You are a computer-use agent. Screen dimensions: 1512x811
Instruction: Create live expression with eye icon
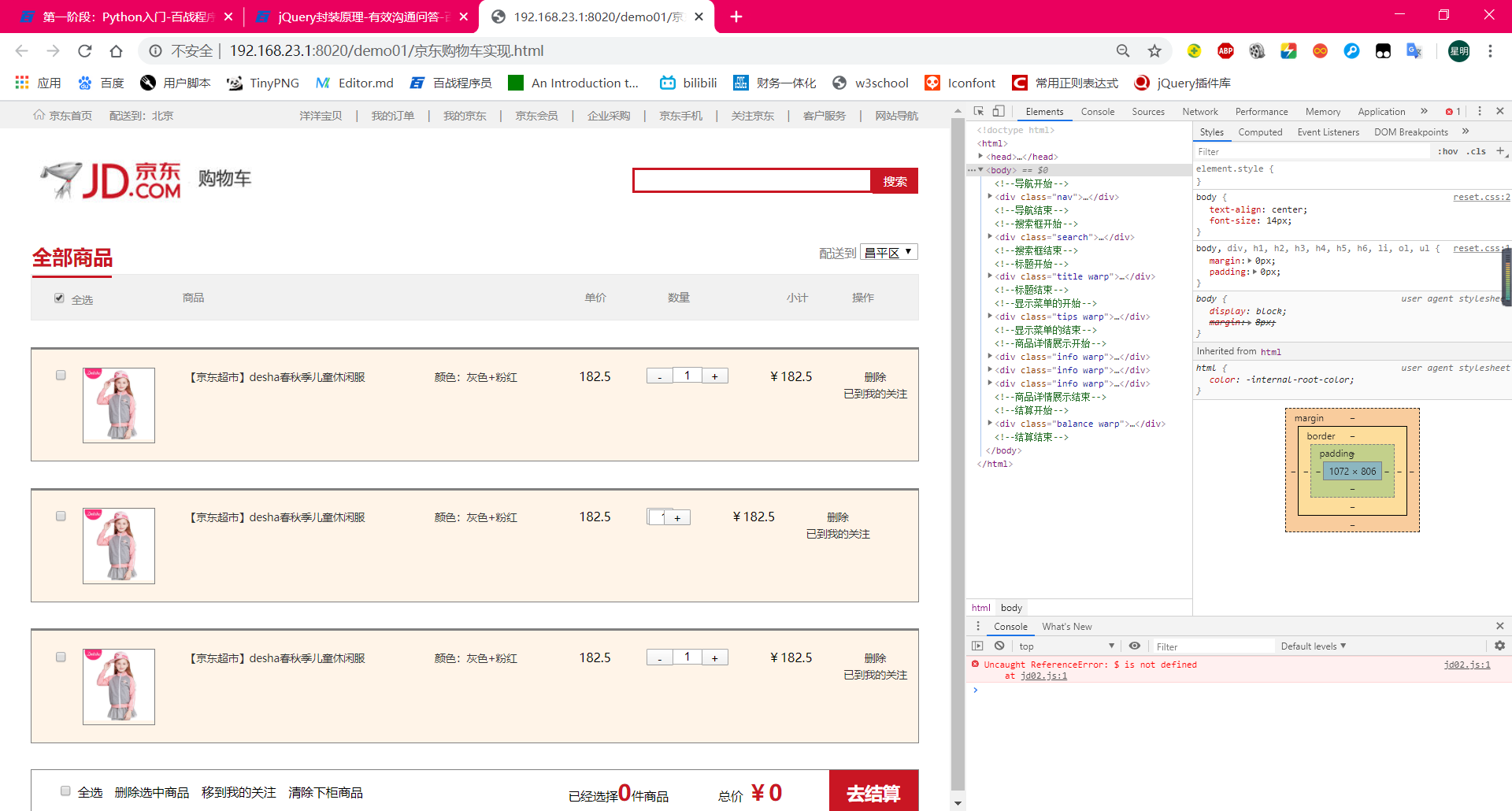point(1135,646)
